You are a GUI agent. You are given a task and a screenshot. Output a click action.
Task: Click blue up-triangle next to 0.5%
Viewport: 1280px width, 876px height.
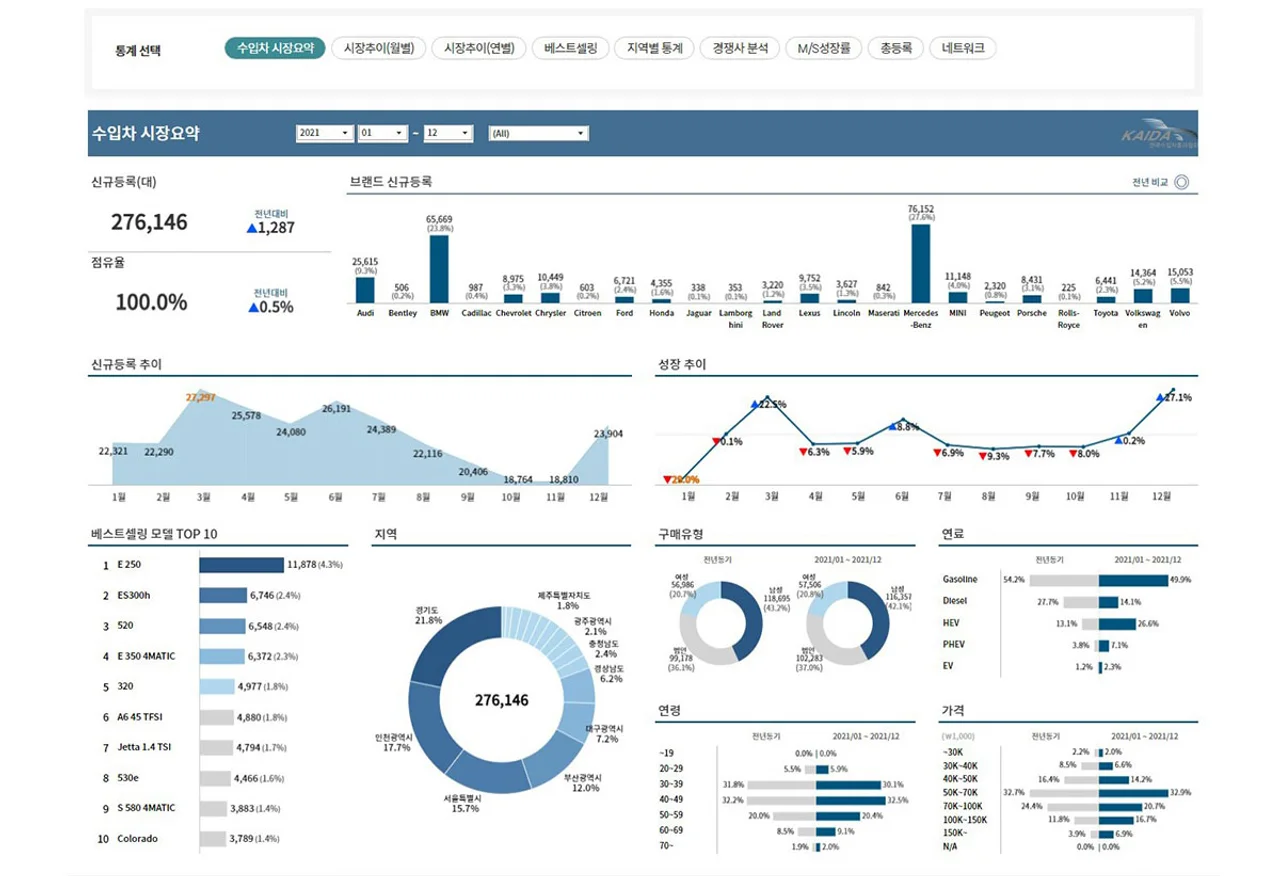(x=252, y=308)
